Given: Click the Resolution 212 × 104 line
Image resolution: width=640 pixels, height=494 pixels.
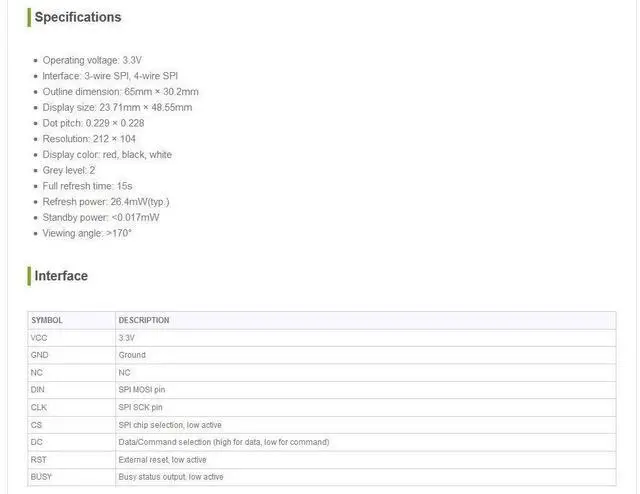Looking at the screenshot, I should (89, 139).
